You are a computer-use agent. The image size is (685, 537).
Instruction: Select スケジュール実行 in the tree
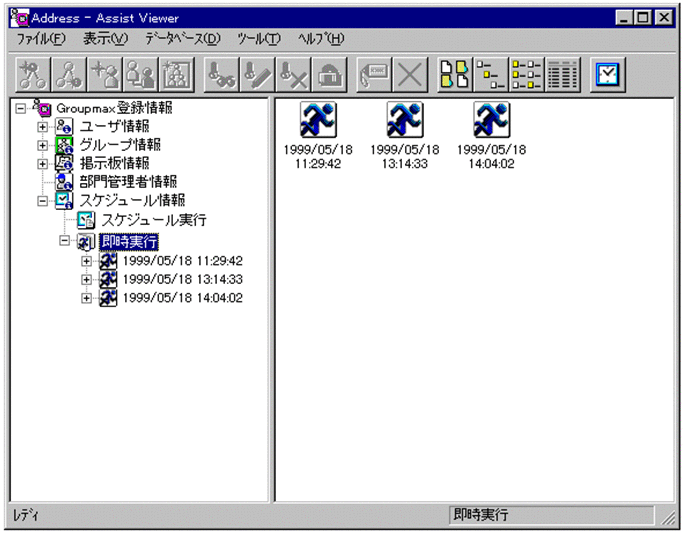154,220
